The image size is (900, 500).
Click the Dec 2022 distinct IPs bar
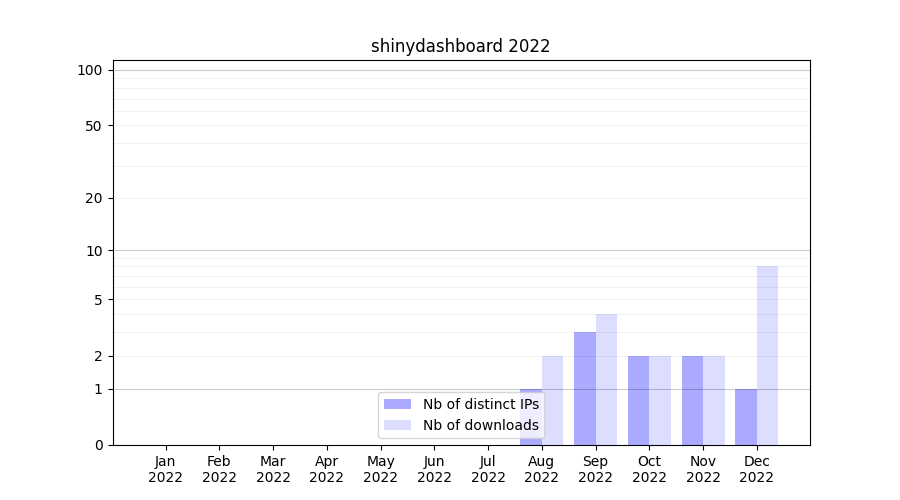click(746, 417)
